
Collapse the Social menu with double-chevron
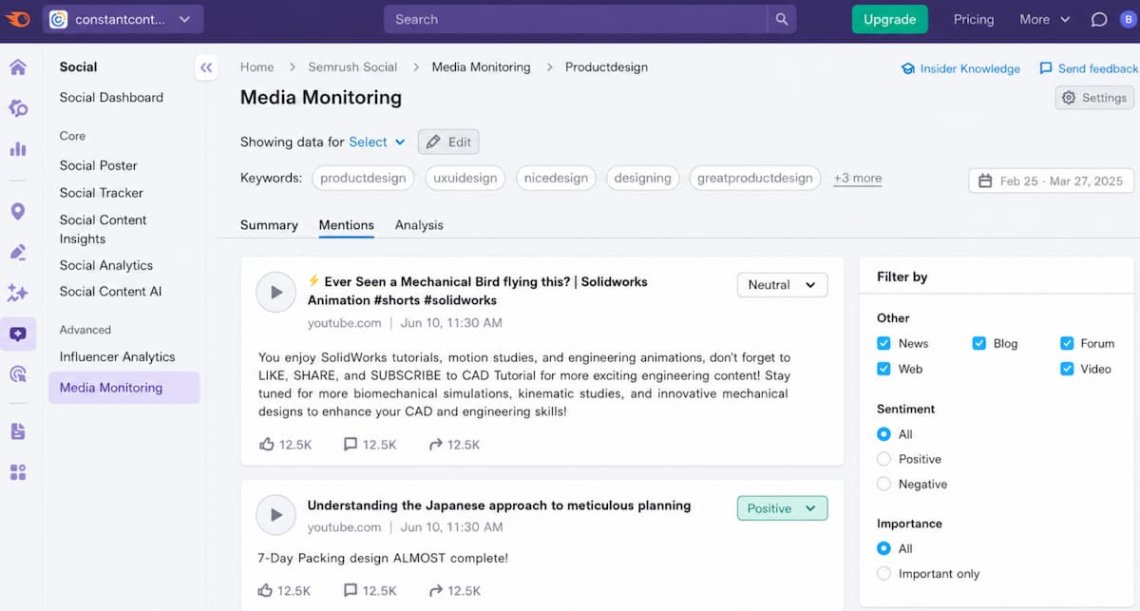coord(206,68)
